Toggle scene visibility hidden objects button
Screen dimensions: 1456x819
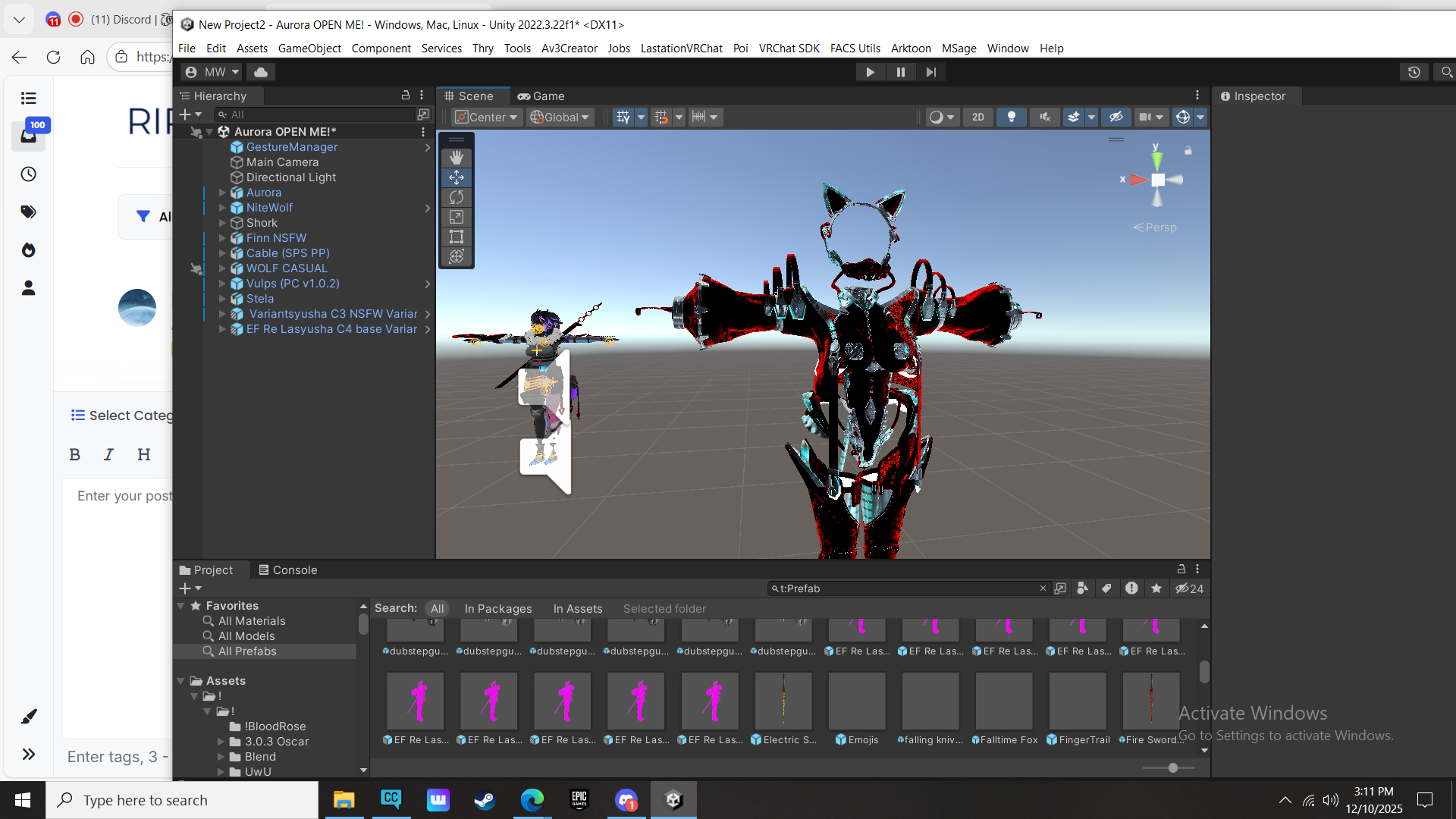[x=1116, y=117]
